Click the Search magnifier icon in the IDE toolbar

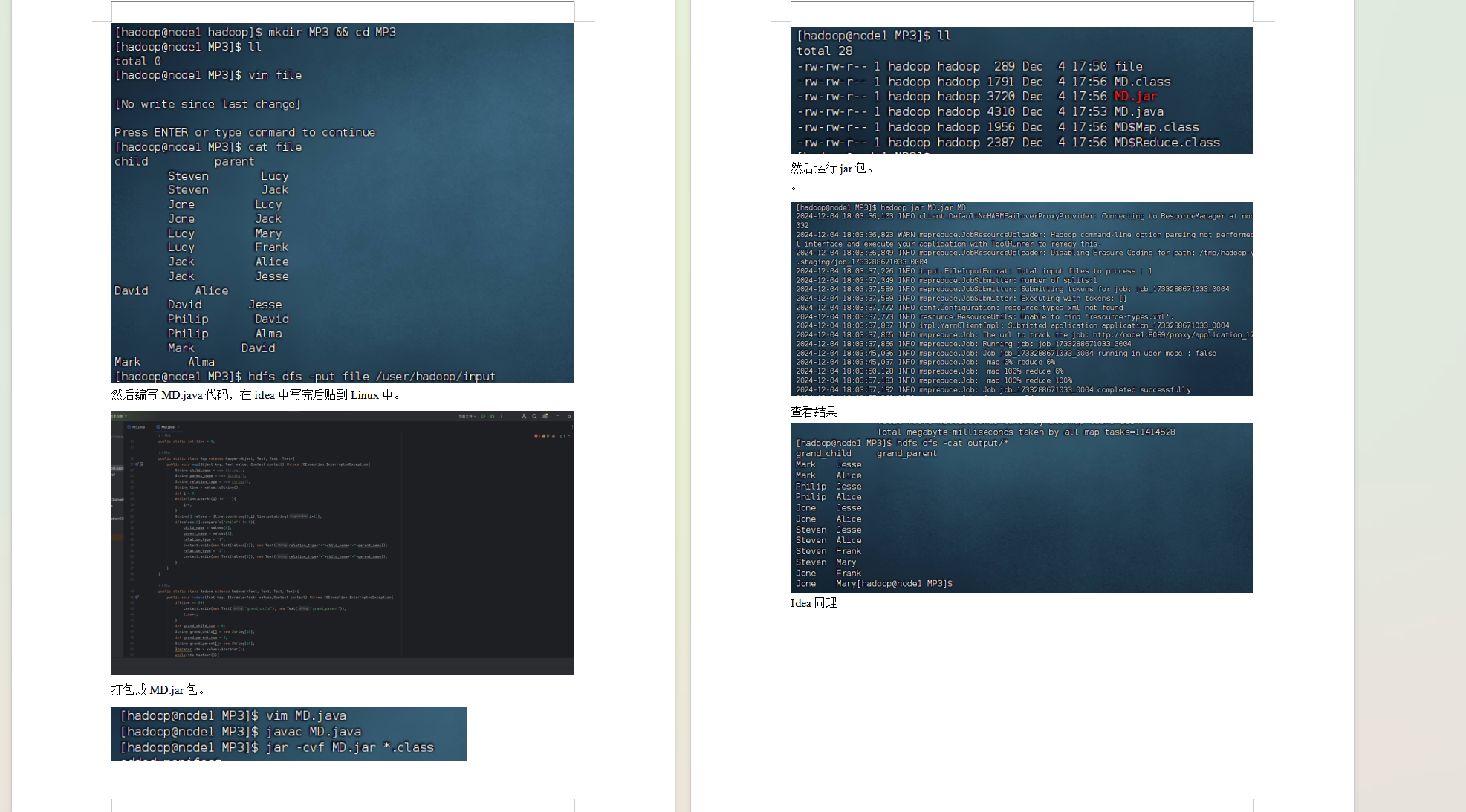(x=534, y=416)
